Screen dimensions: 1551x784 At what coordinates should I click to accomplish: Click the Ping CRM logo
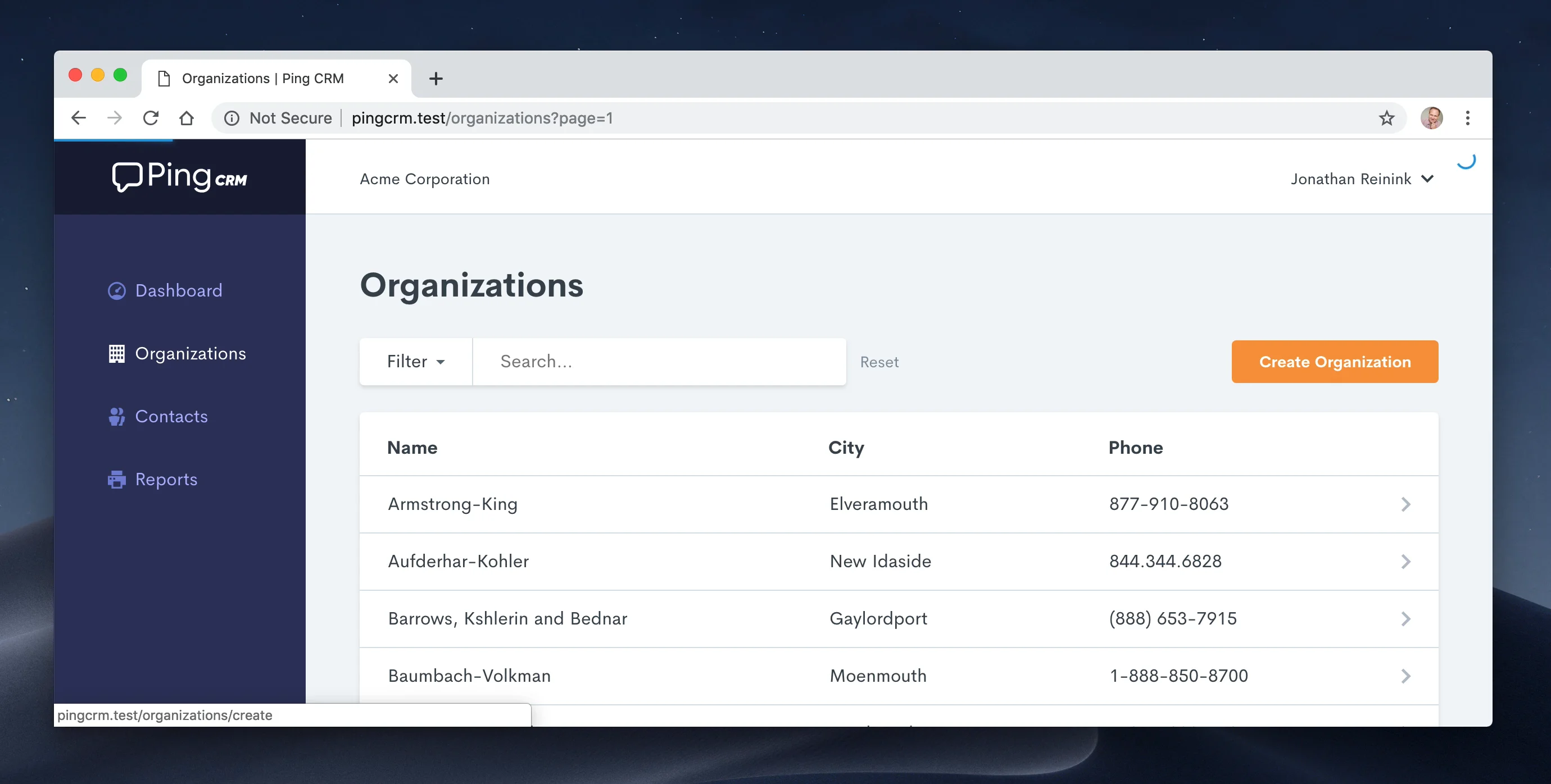pyautogui.click(x=179, y=177)
